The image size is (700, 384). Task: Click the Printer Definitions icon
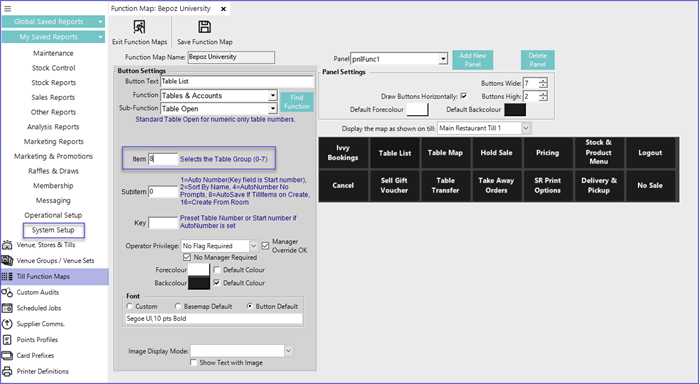(x=7, y=371)
